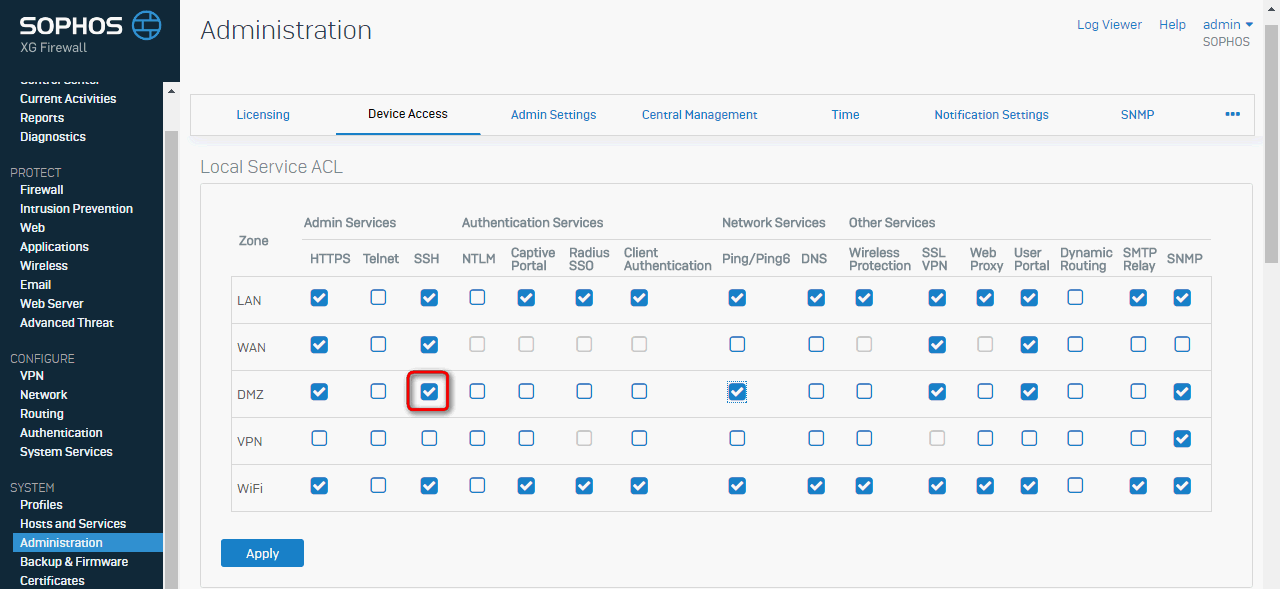Open the Admin Settings tab
This screenshot has height=589, width=1280.
click(x=553, y=115)
